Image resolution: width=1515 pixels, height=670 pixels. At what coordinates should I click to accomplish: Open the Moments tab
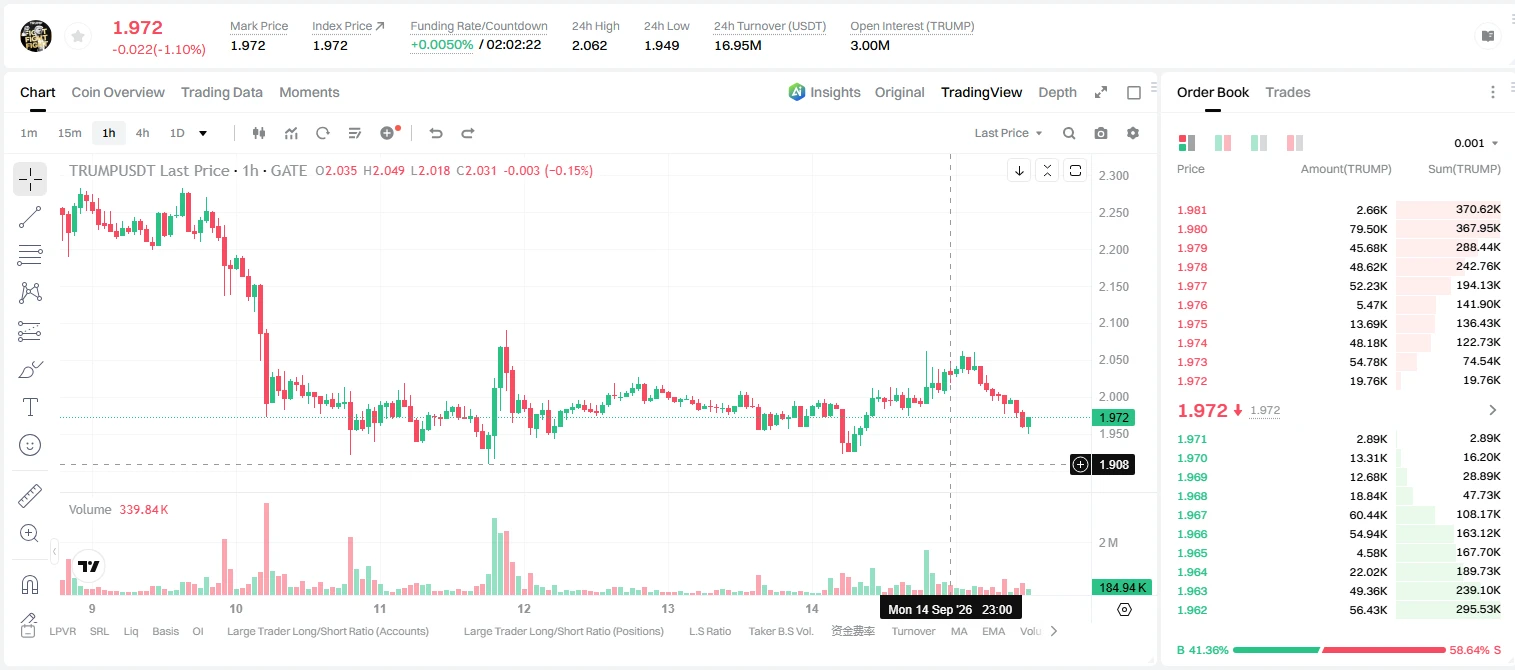tap(309, 92)
